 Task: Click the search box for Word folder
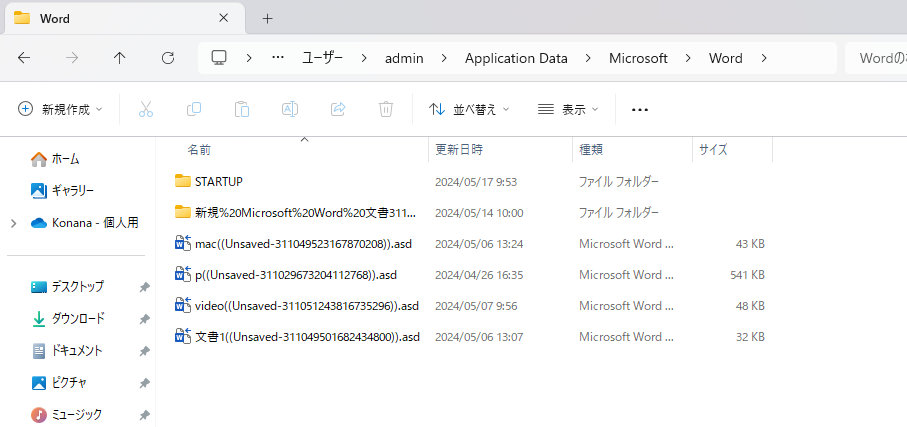coord(876,58)
